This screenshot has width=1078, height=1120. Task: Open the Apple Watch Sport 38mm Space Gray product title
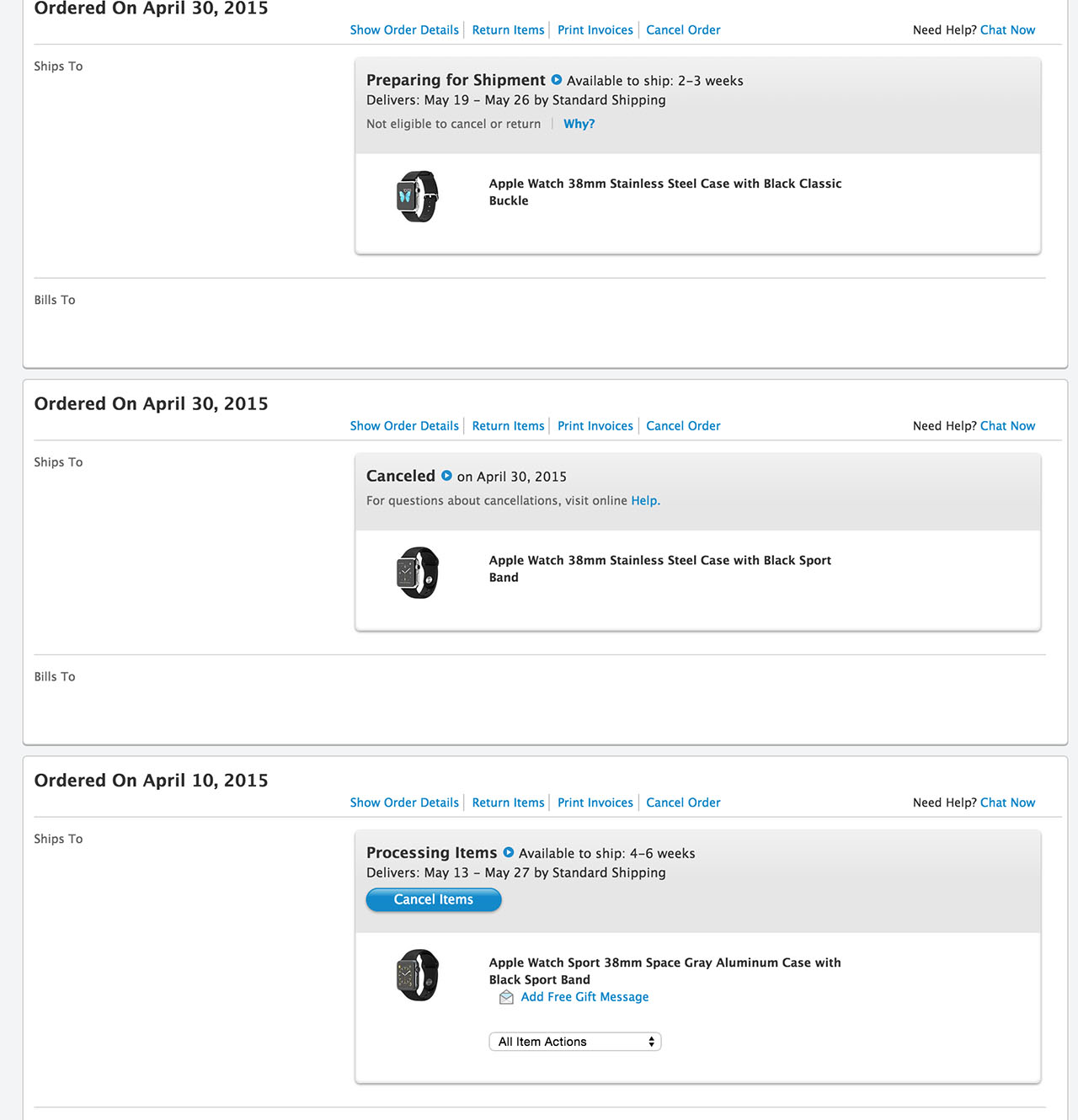[x=664, y=971]
